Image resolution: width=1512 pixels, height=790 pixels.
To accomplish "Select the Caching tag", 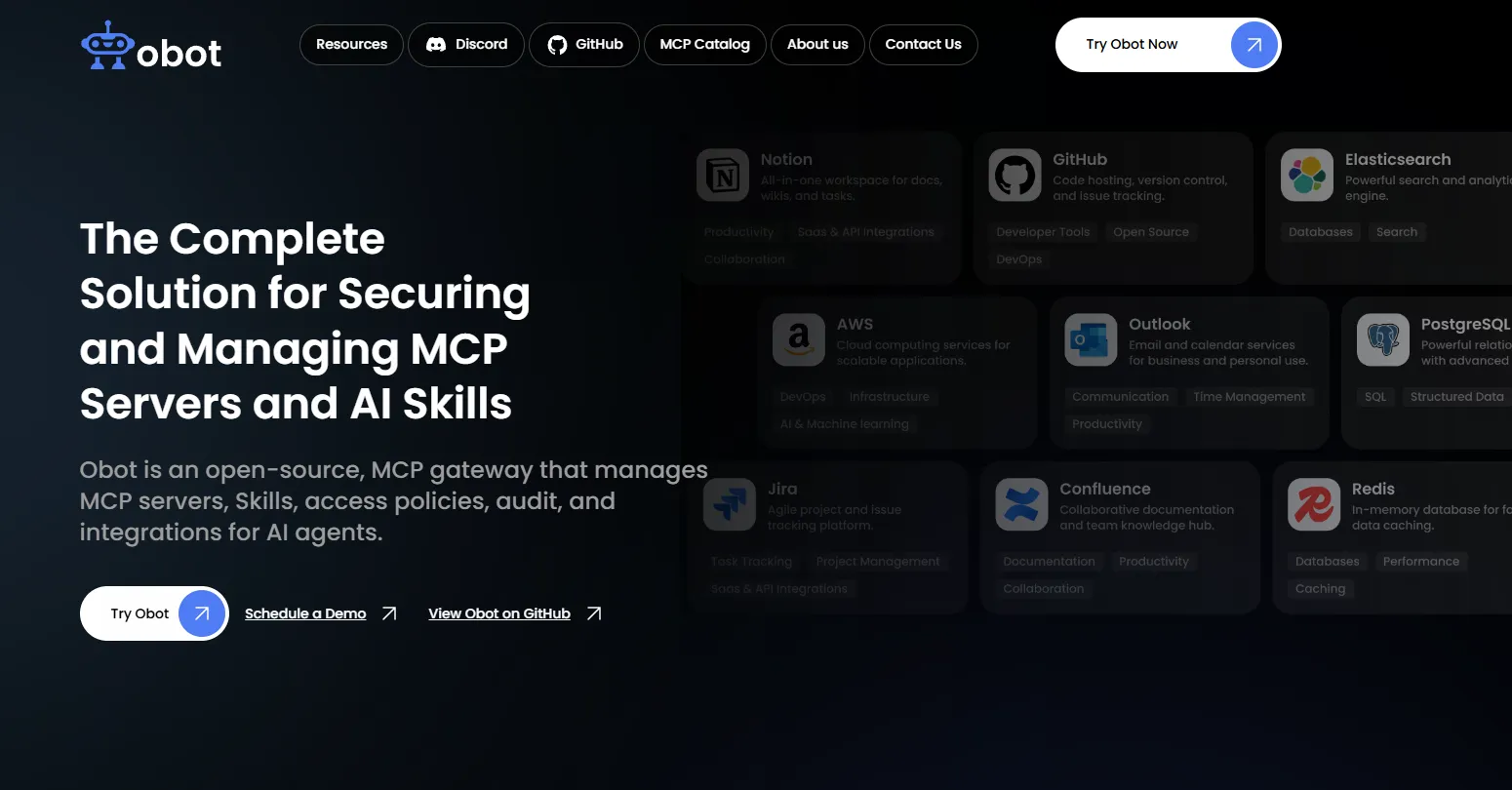I will [1321, 589].
